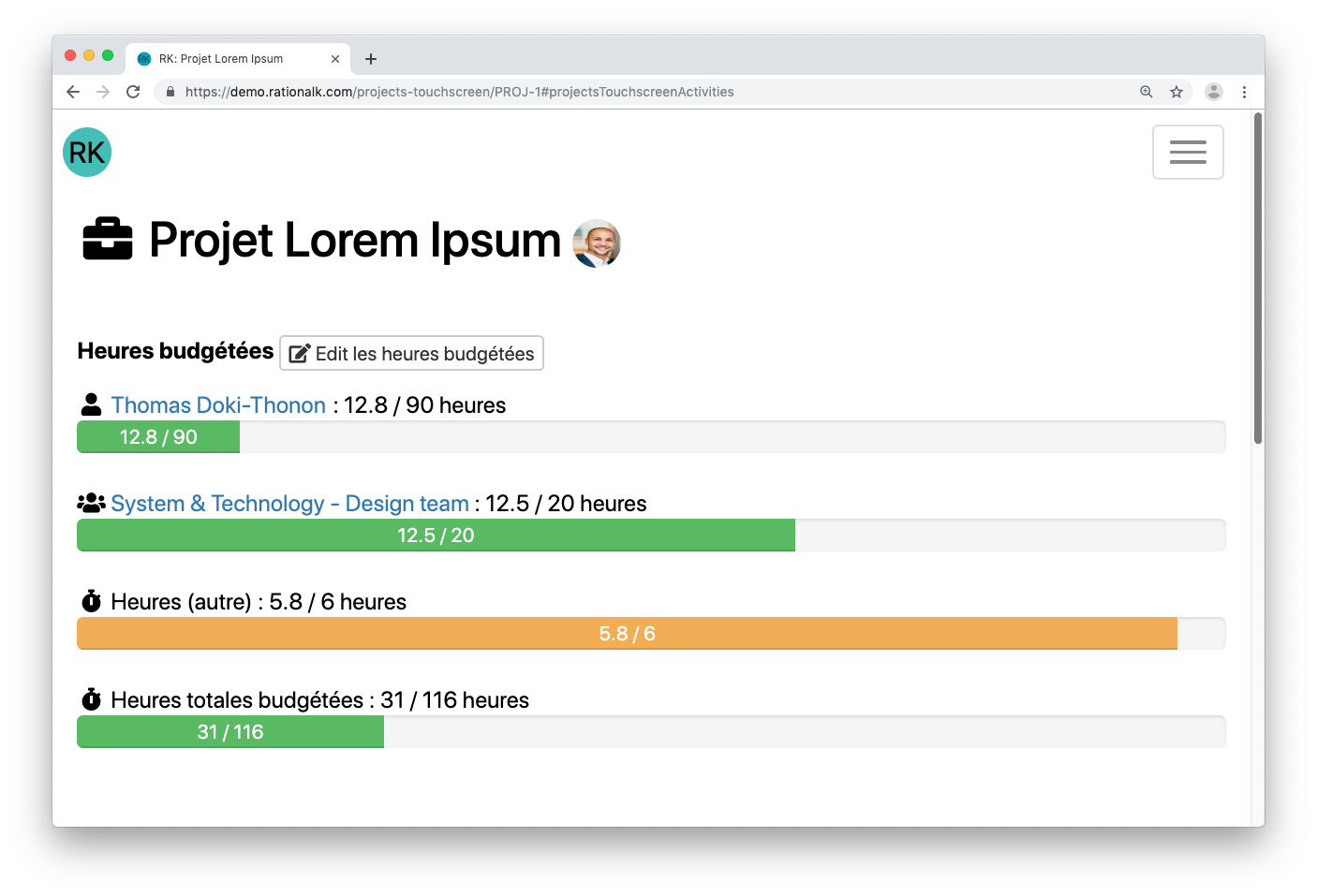1317x896 pixels.
Task: Click the browser reload button
Action: pyautogui.click(x=133, y=92)
